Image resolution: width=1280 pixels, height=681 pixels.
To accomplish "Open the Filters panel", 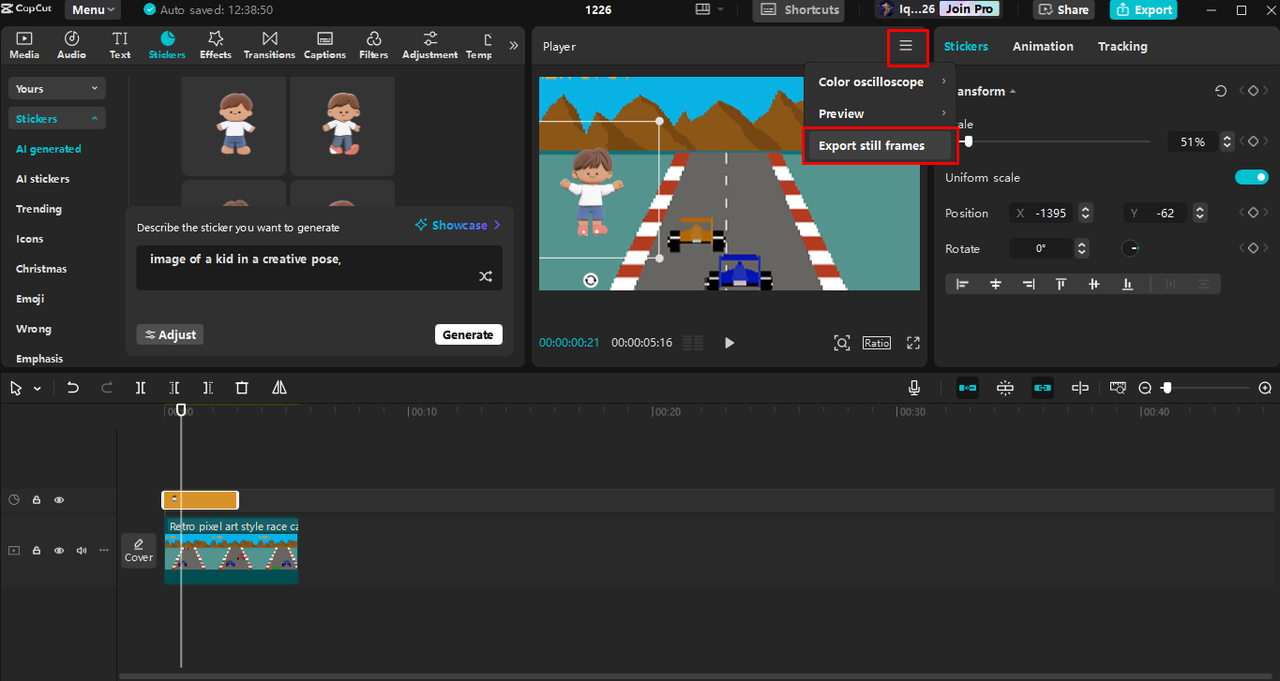I will 373,45.
